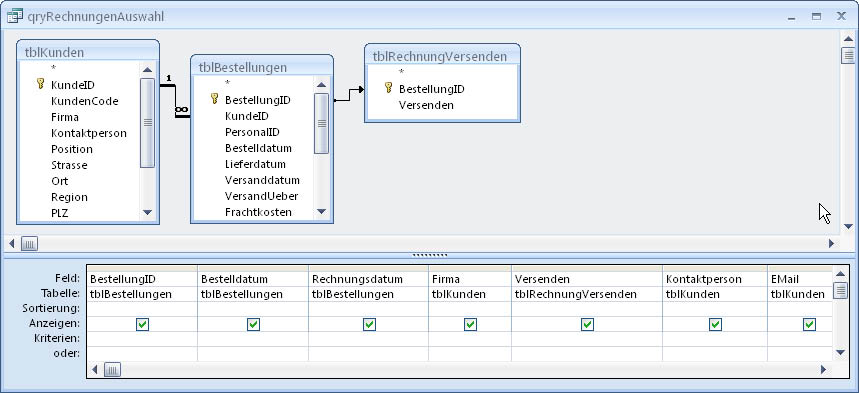Click down arrow of tblKunden field list
Screen dimensions: 859x393
[x=147, y=212]
